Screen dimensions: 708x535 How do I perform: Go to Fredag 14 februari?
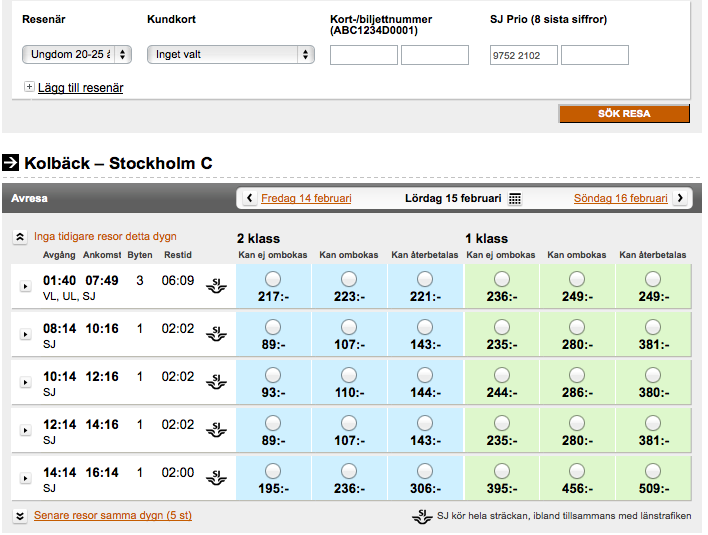coord(306,198)
